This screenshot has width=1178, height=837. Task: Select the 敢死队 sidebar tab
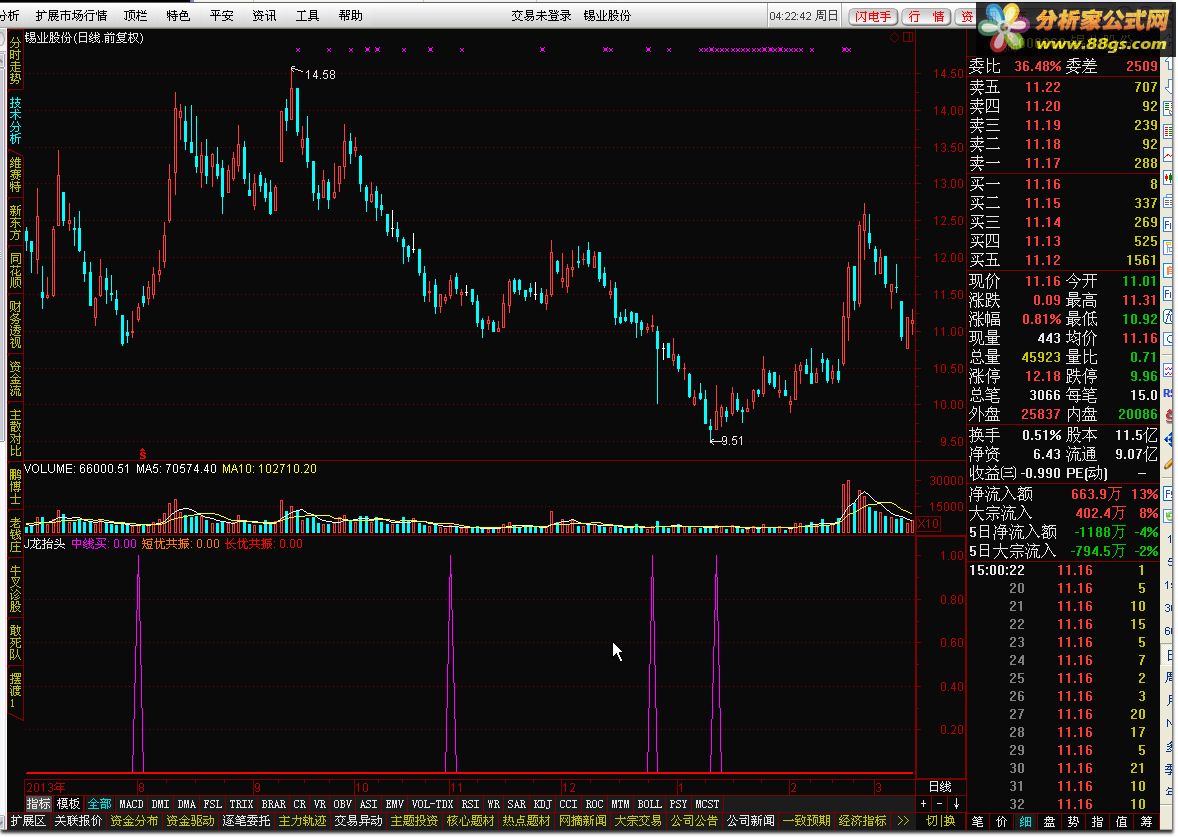coord(15,642)
